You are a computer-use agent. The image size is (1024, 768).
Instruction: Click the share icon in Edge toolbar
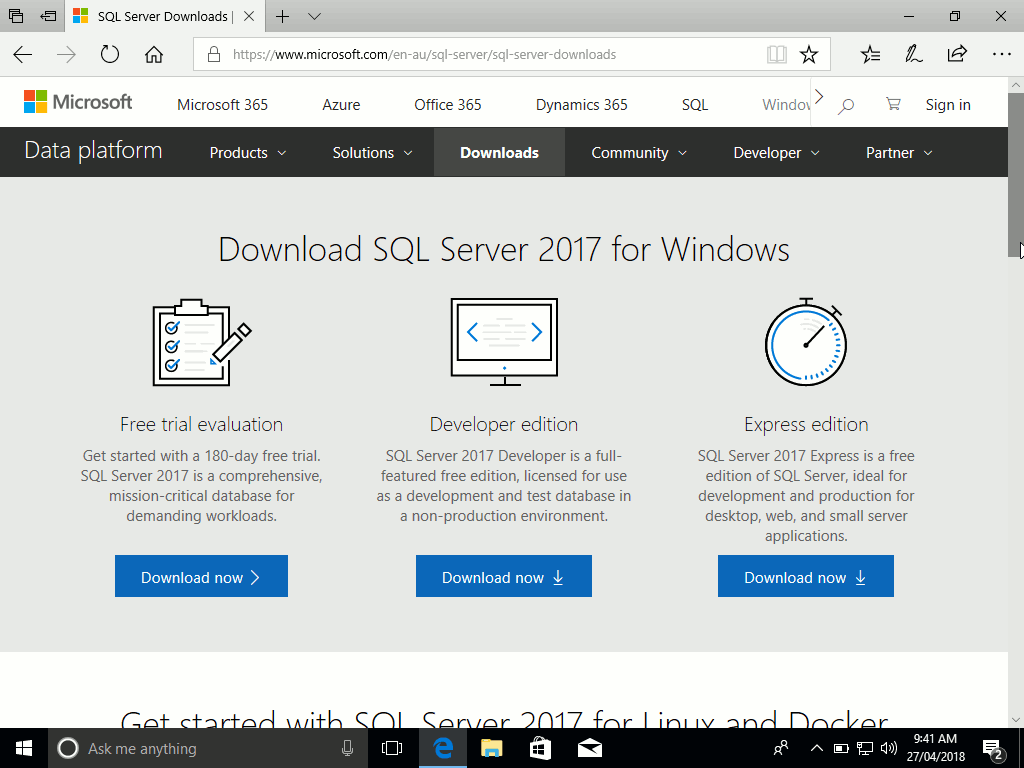click(x=957, y=54)
